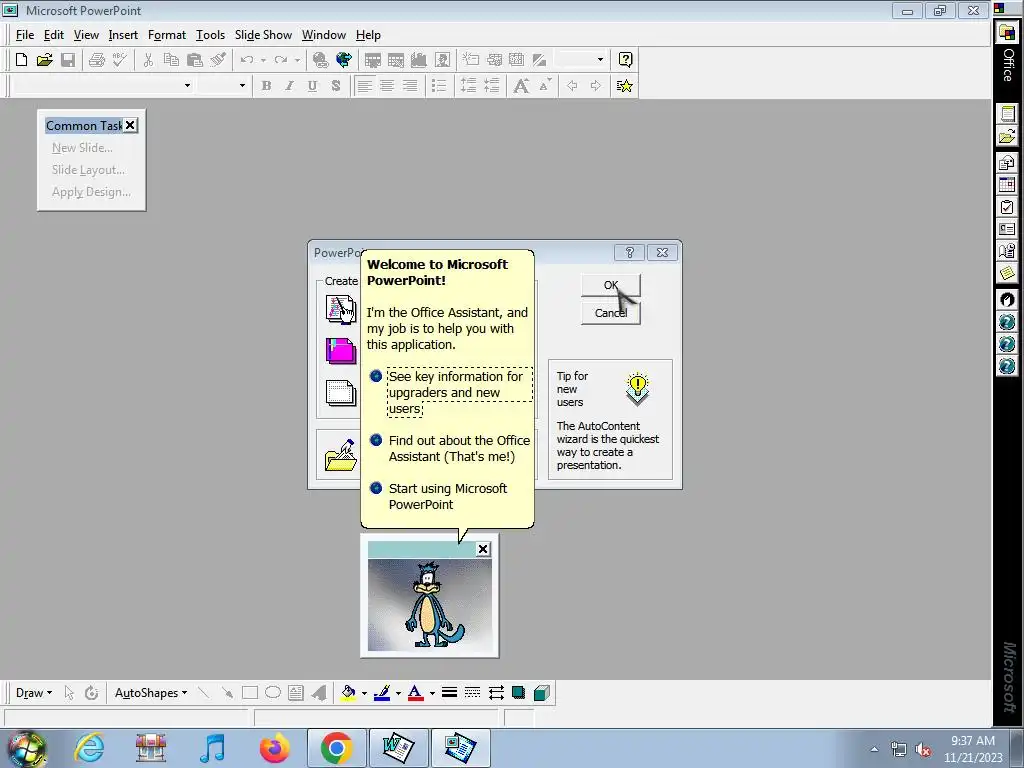
Task: Select 'Find out about the Office Assistant'
Action: pyautogui.click(x=451, y=449)
